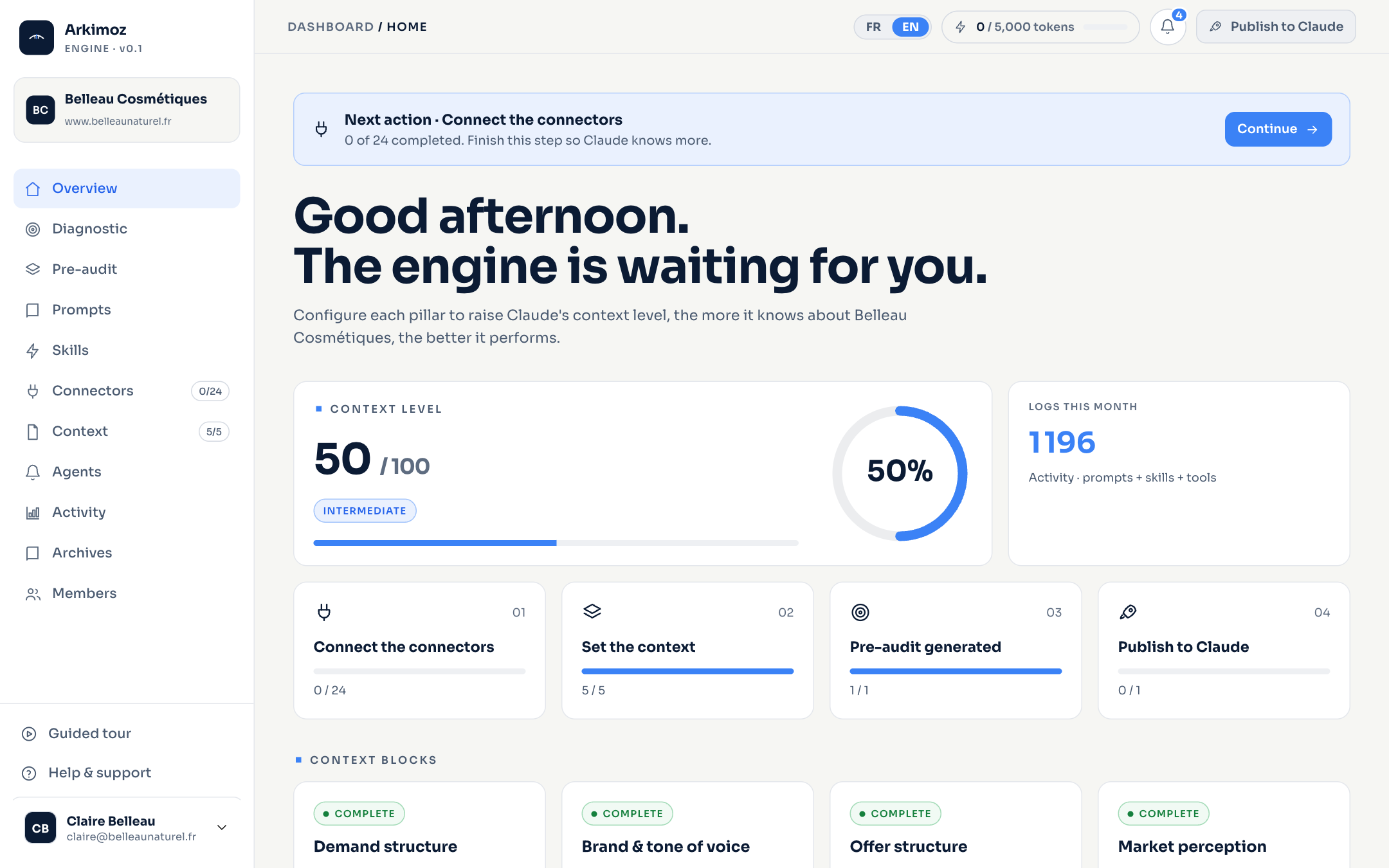Screen dimensions: 1389x868
Task: Open Archives in the sidebar
Action: pos(127,553)
